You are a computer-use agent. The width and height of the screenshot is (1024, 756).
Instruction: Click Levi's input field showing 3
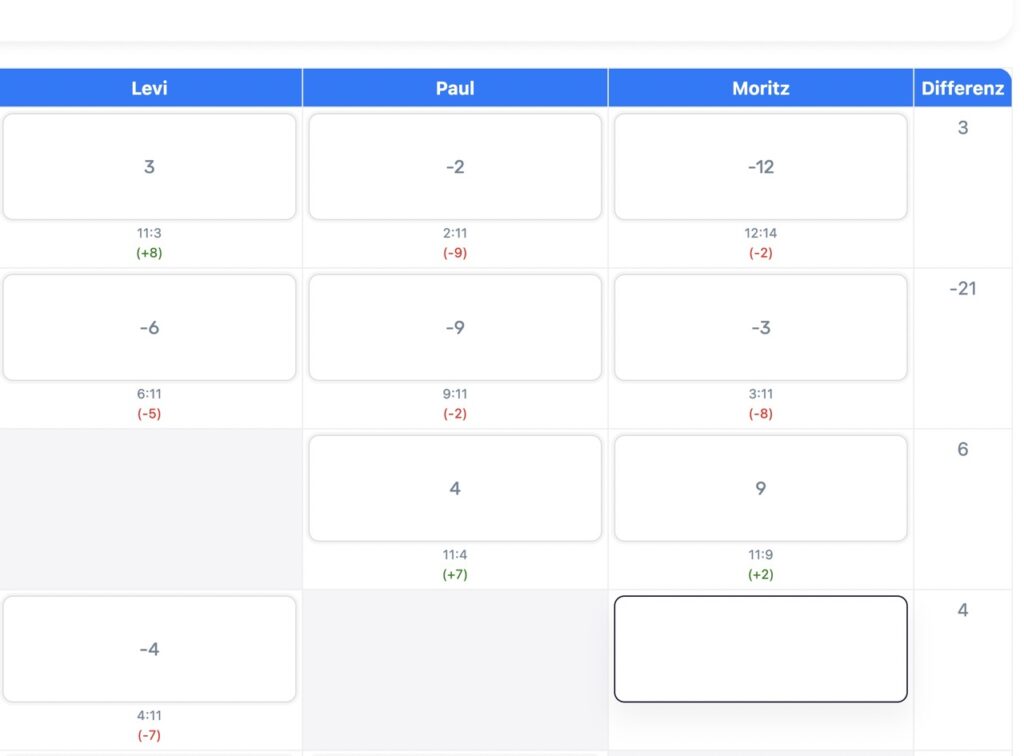tap(149, 167)
